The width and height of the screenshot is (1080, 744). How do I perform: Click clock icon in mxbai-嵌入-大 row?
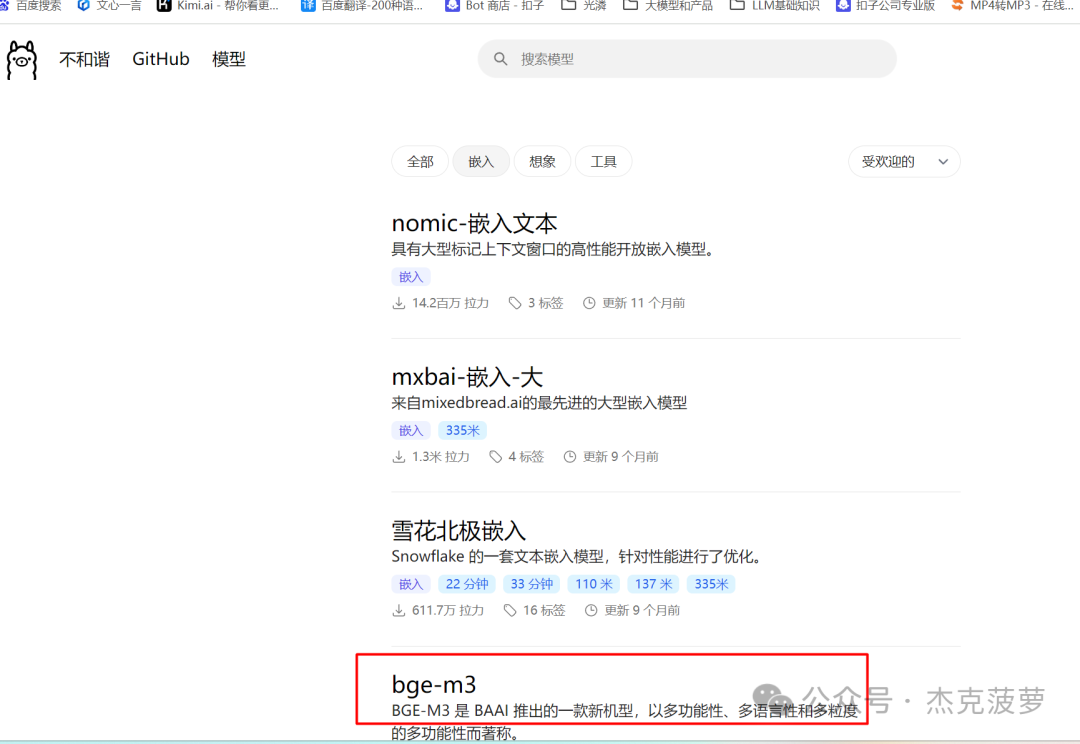click(x=570, y=457)
